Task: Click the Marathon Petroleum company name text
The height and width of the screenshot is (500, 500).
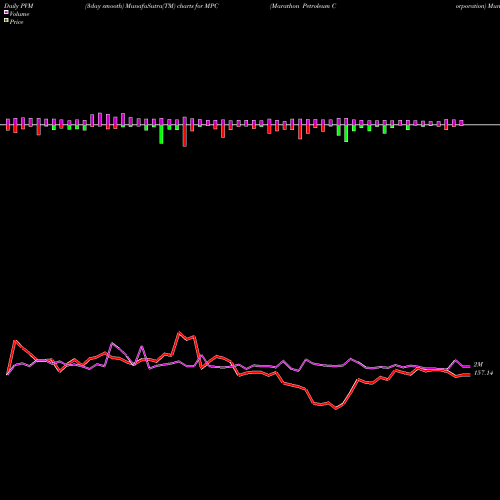Action: point(303,6)
